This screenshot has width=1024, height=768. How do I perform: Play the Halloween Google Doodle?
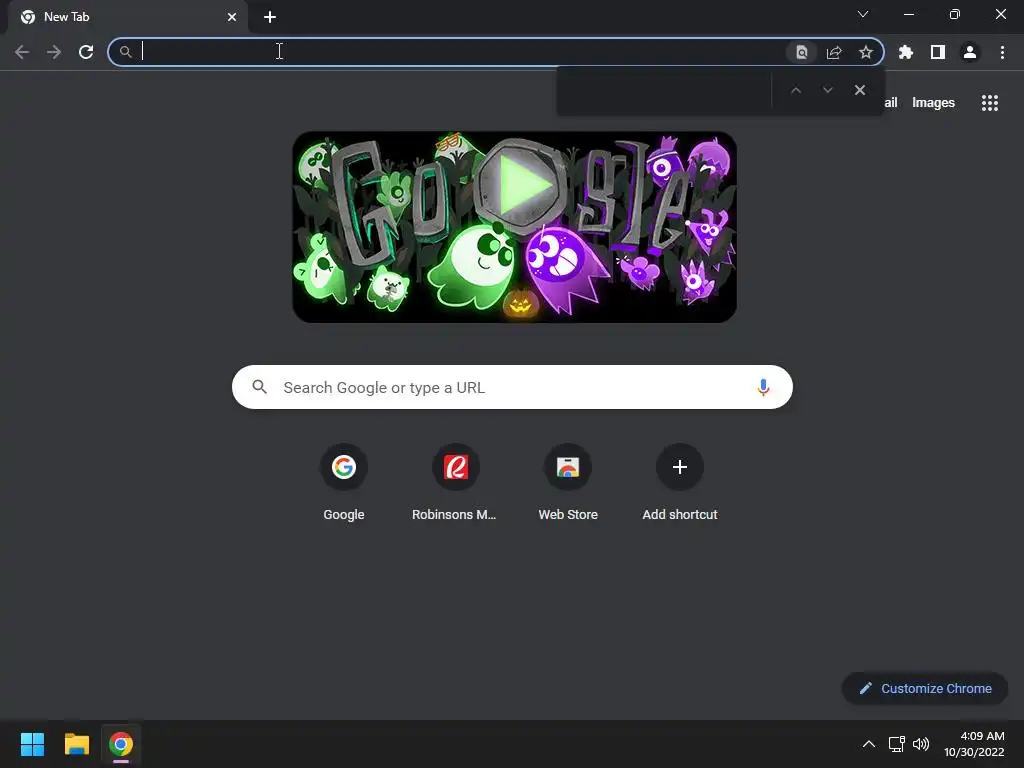[x=520, y=186]
